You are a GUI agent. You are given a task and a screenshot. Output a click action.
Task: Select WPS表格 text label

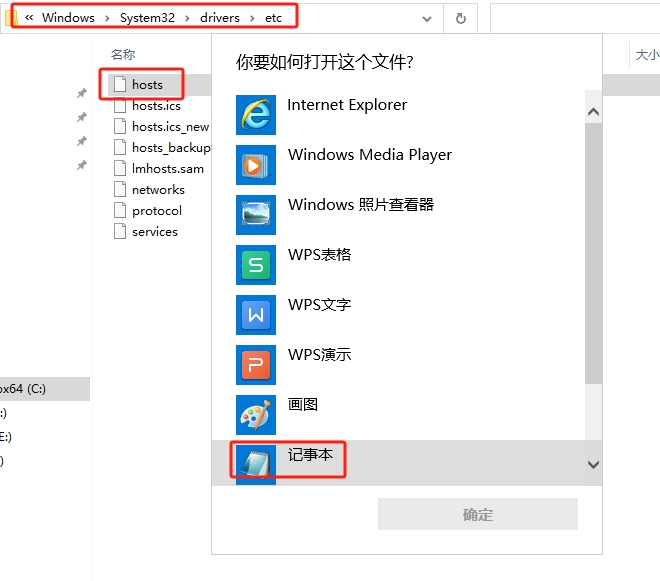(x=319, y=254)
